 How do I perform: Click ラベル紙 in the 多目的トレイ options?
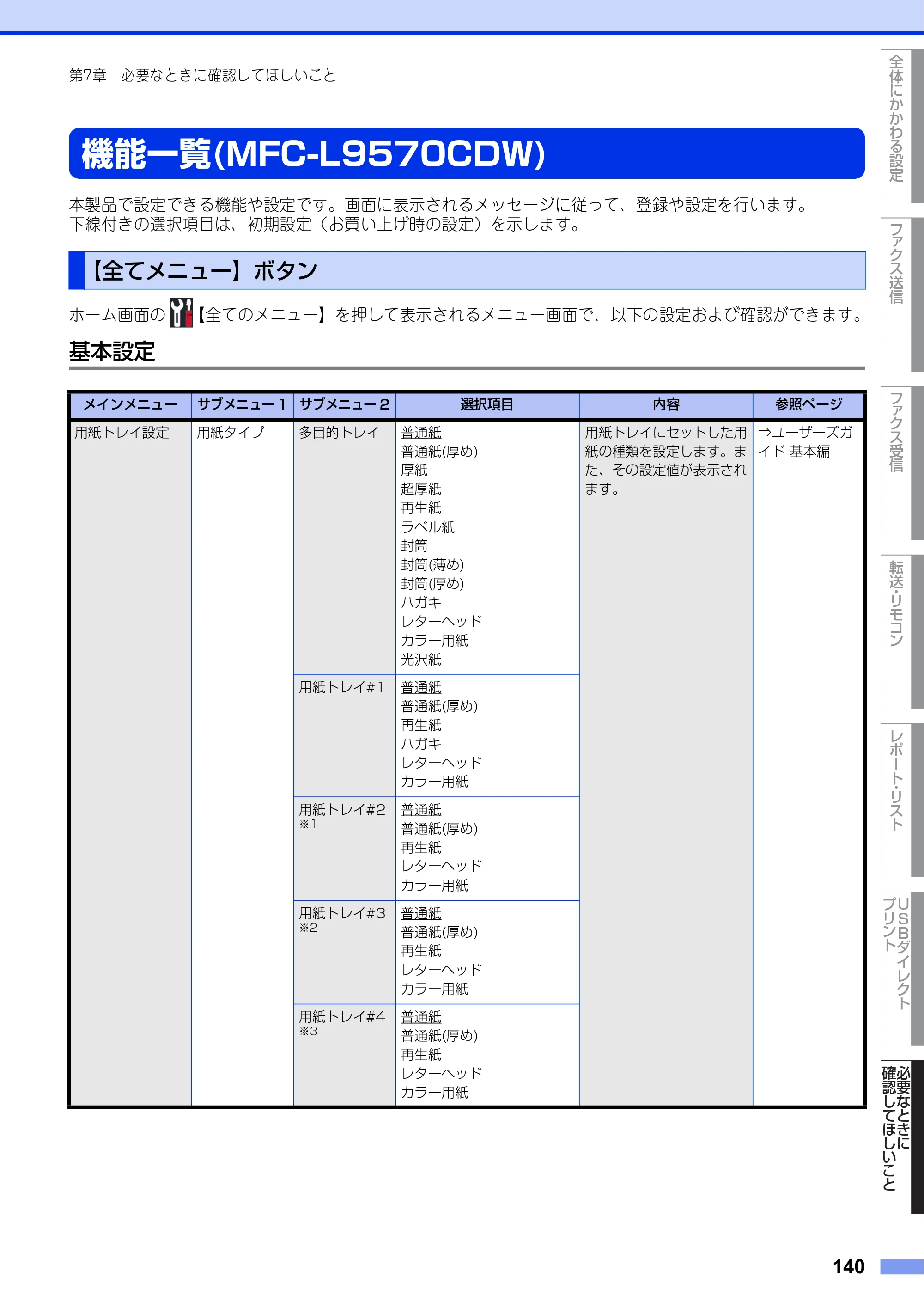point(427,527)
